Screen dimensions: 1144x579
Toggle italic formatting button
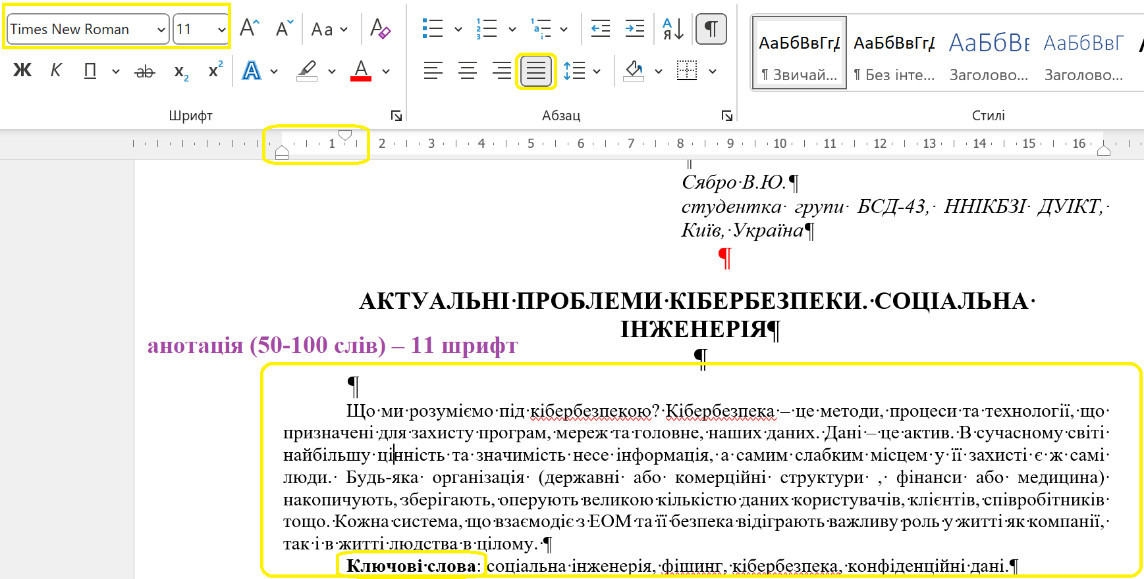tap(56, 71)
